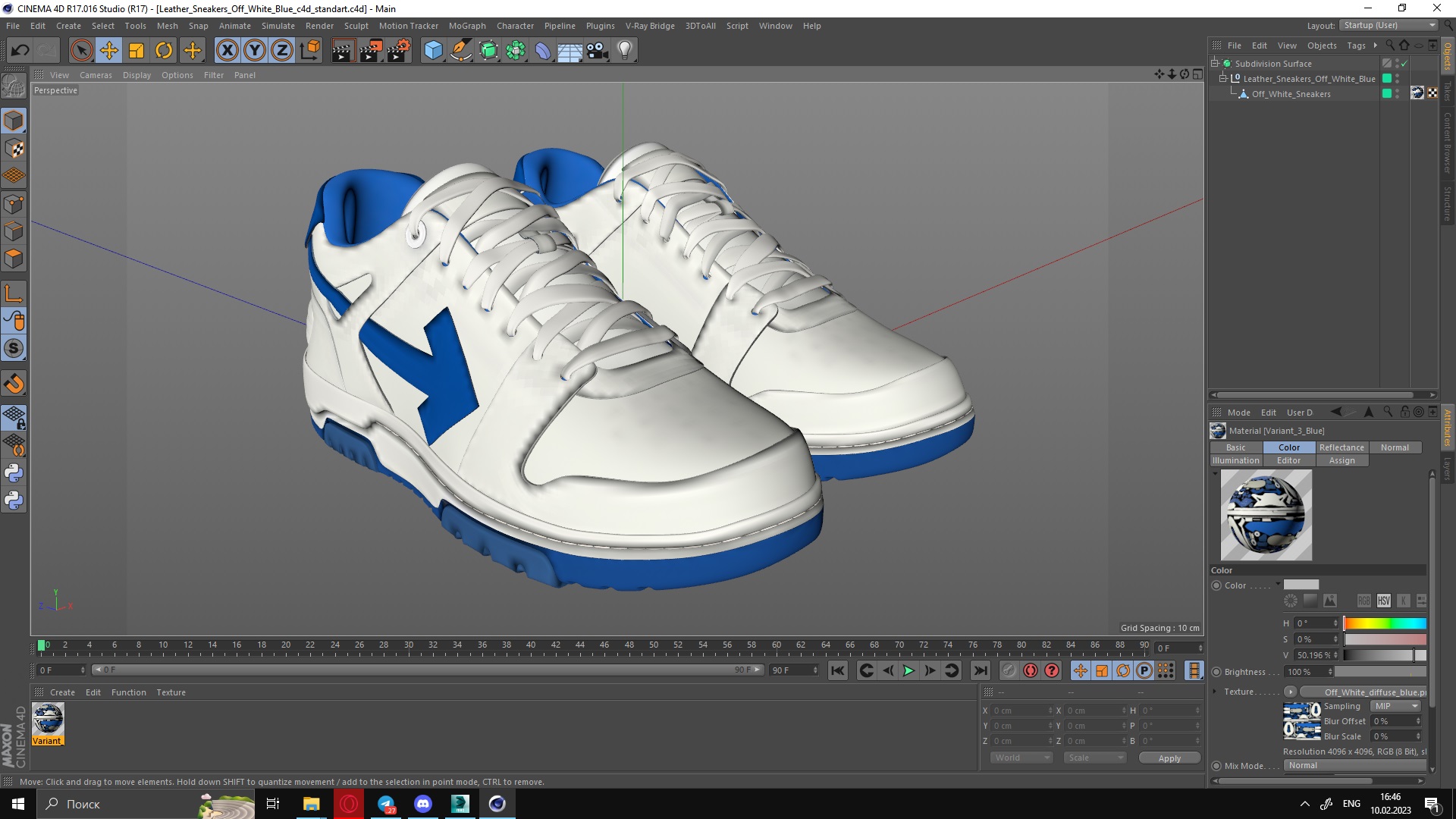Open the Layout dropdown Startup (User)
Image resolution: width=1456 pixels, height=819 pixels.
click(x=1388, y=25)
